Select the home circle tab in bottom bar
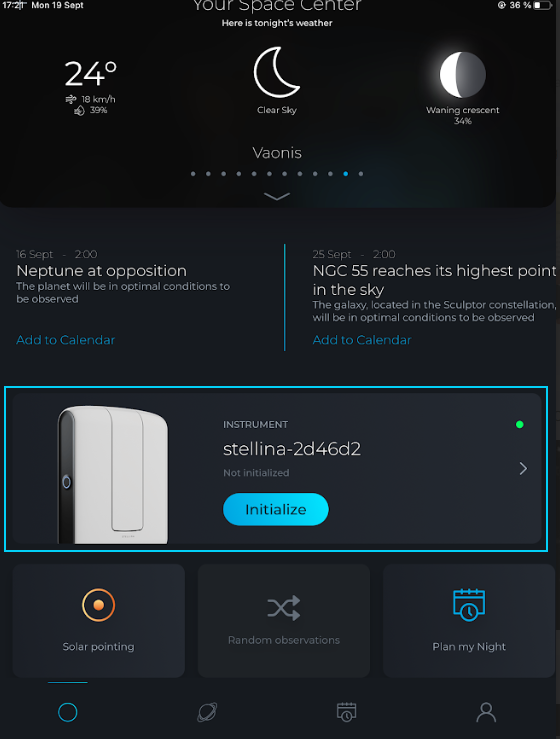 [67, 712]
